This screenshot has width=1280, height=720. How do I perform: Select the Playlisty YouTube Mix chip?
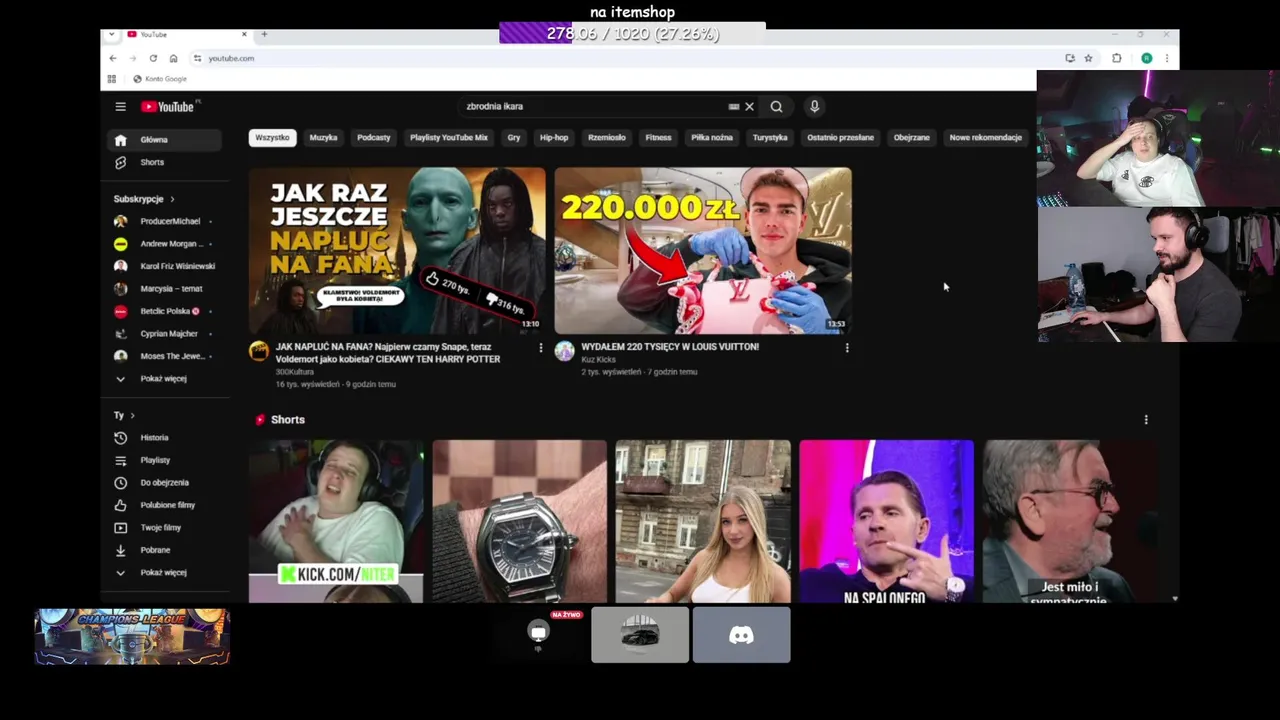point(449,138)
